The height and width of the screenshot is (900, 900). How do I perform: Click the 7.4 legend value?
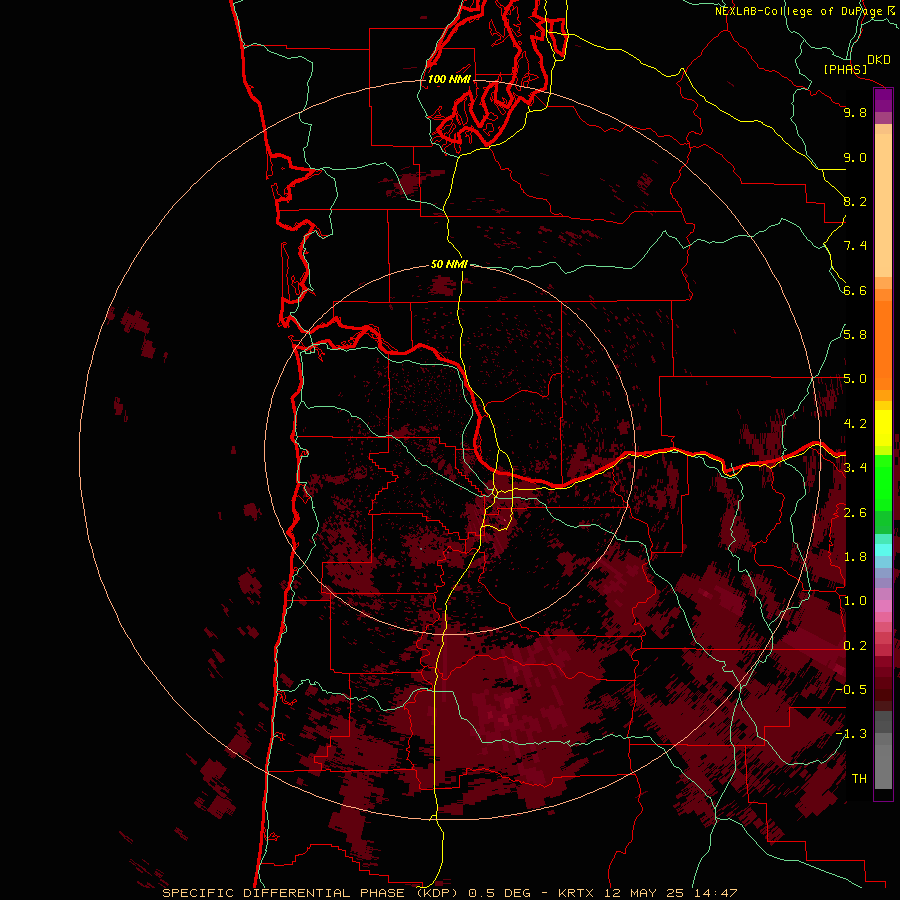point(855,246)
